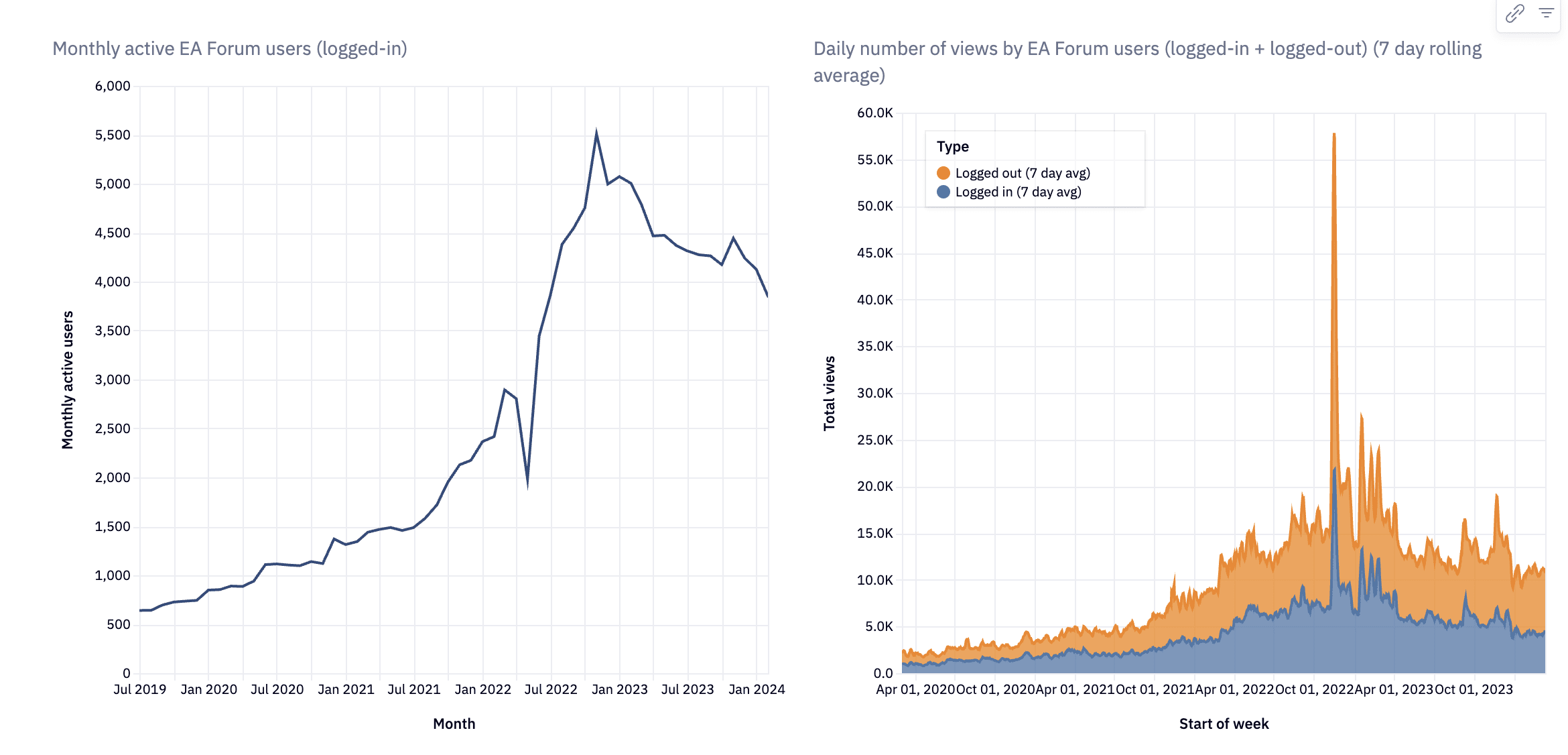Click the Monthly active users y-axis title
1568x755 pixels.
[x=67, y=380]
